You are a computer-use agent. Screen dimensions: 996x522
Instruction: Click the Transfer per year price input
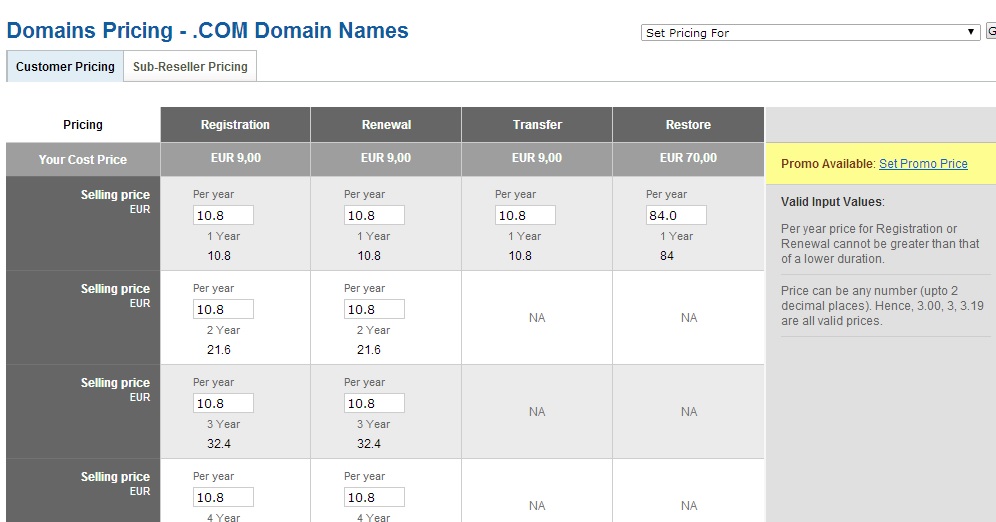525,215
